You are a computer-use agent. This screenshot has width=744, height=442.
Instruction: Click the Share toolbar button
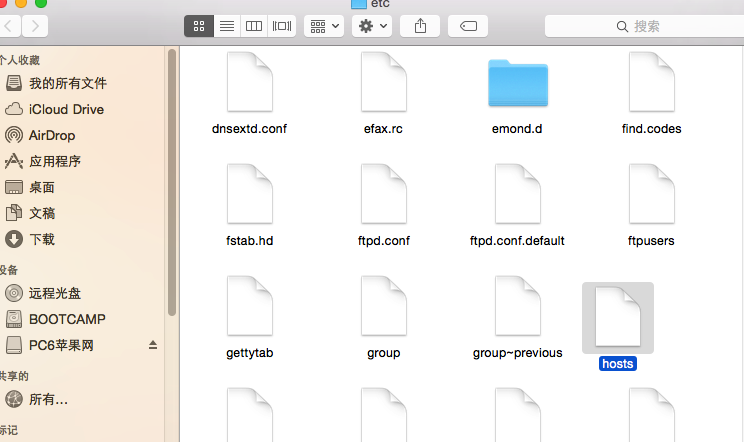pyautogui.click(x=420, y=26)
